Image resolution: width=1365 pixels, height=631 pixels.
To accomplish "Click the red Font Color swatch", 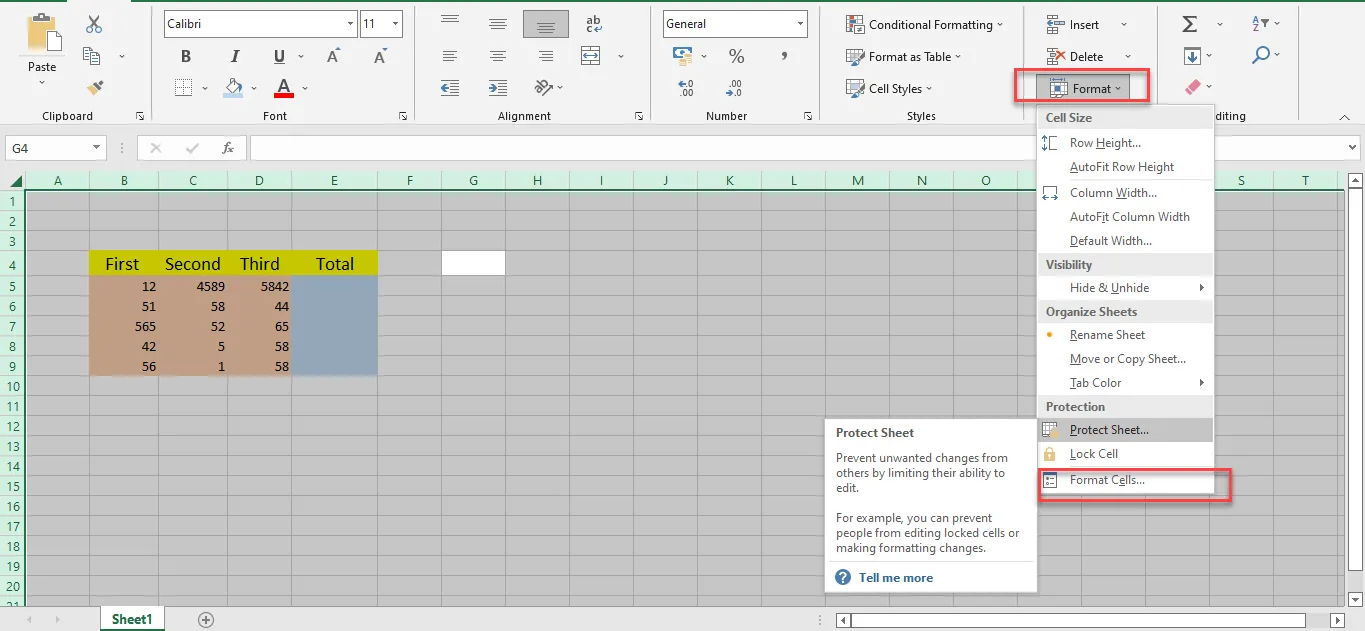I will pos(283,88).
